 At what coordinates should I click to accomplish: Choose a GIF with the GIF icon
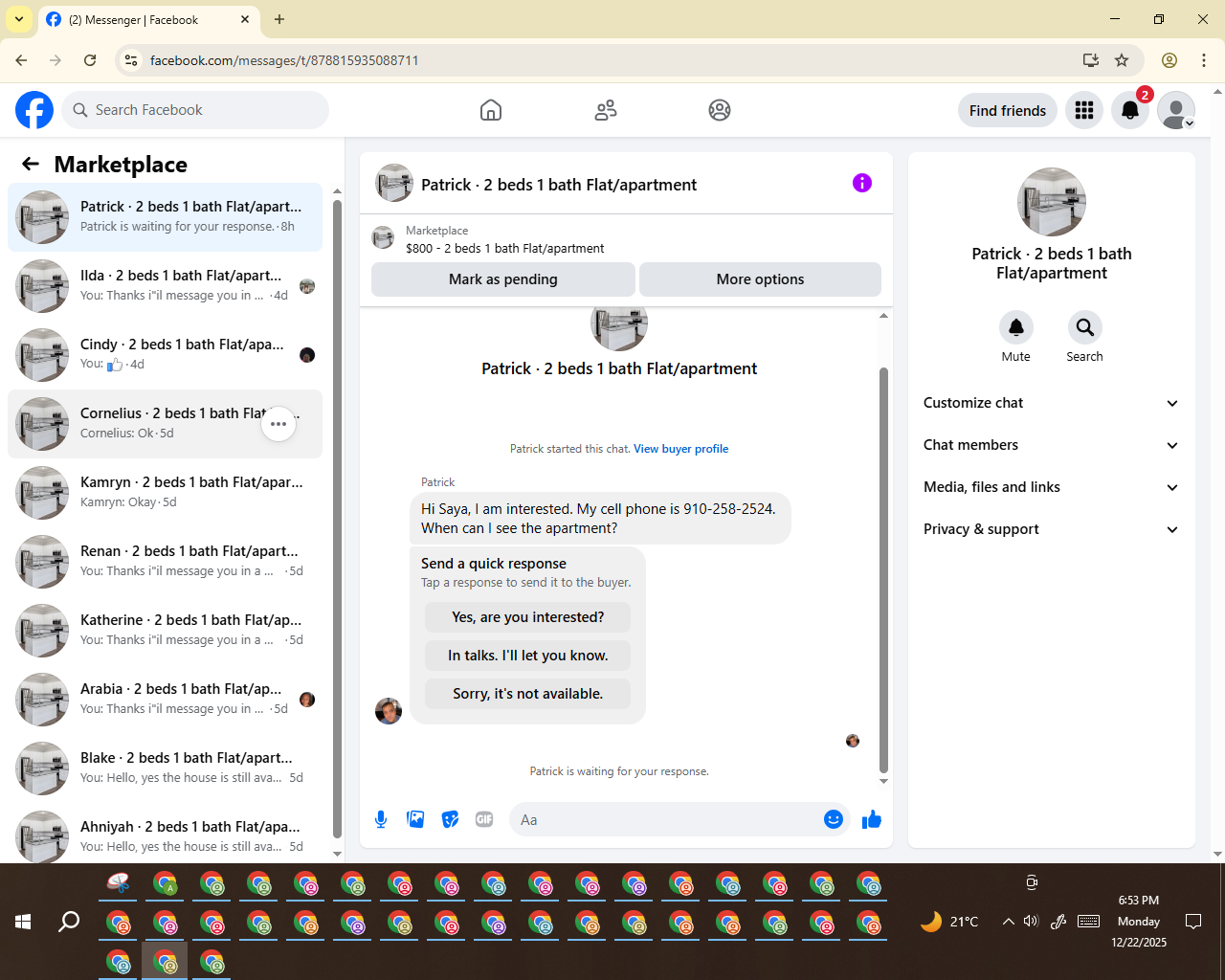[x=484, y=819]
